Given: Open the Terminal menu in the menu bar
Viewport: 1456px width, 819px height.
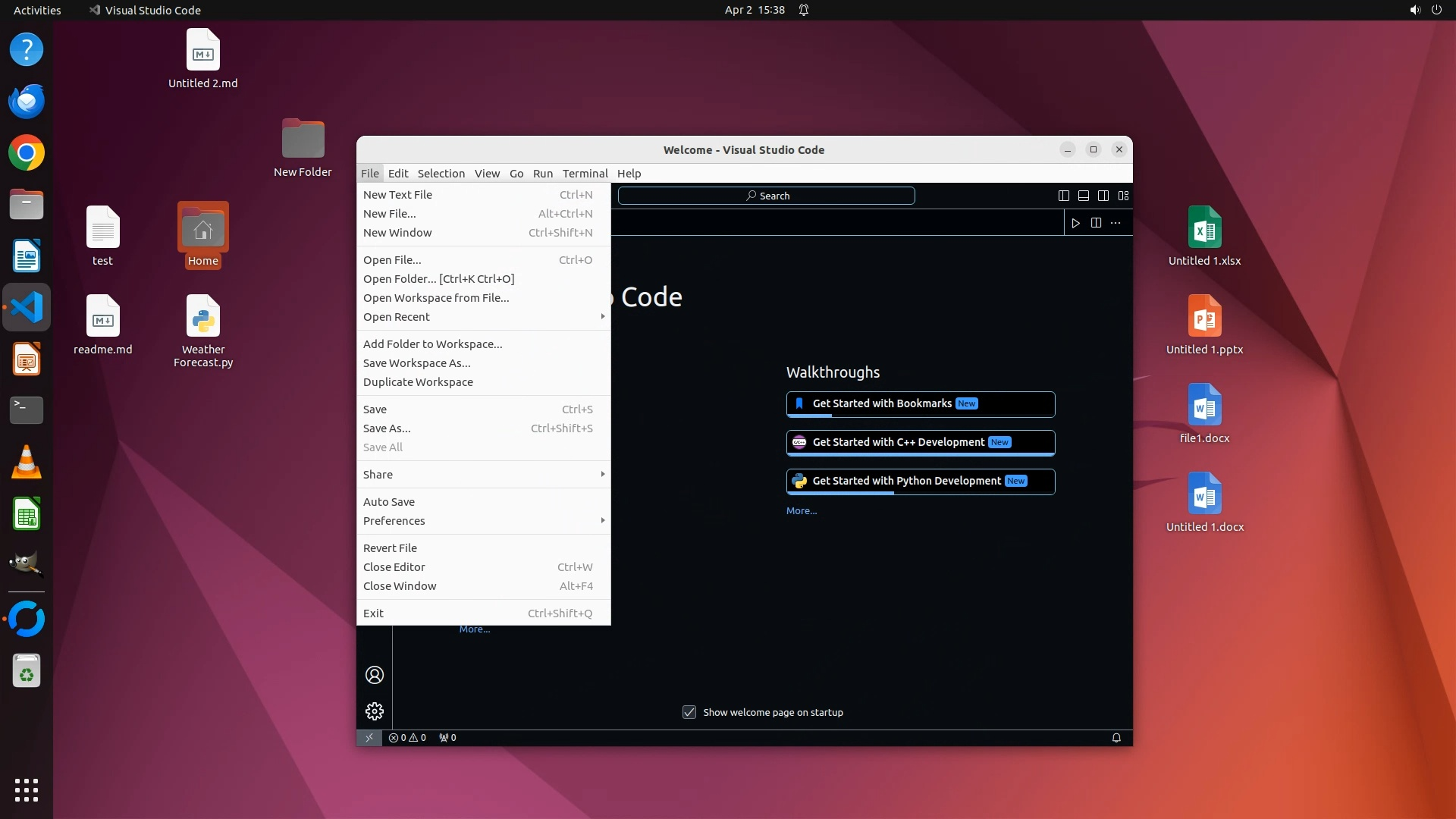Looking at the screenshot, I should pyautogui.click(x=585, y=174).
